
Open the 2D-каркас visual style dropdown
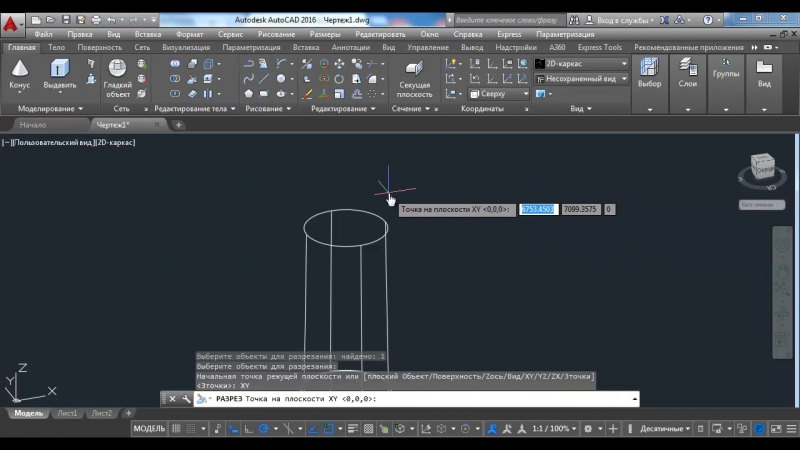pyautogui.click(x=581, y=64)
